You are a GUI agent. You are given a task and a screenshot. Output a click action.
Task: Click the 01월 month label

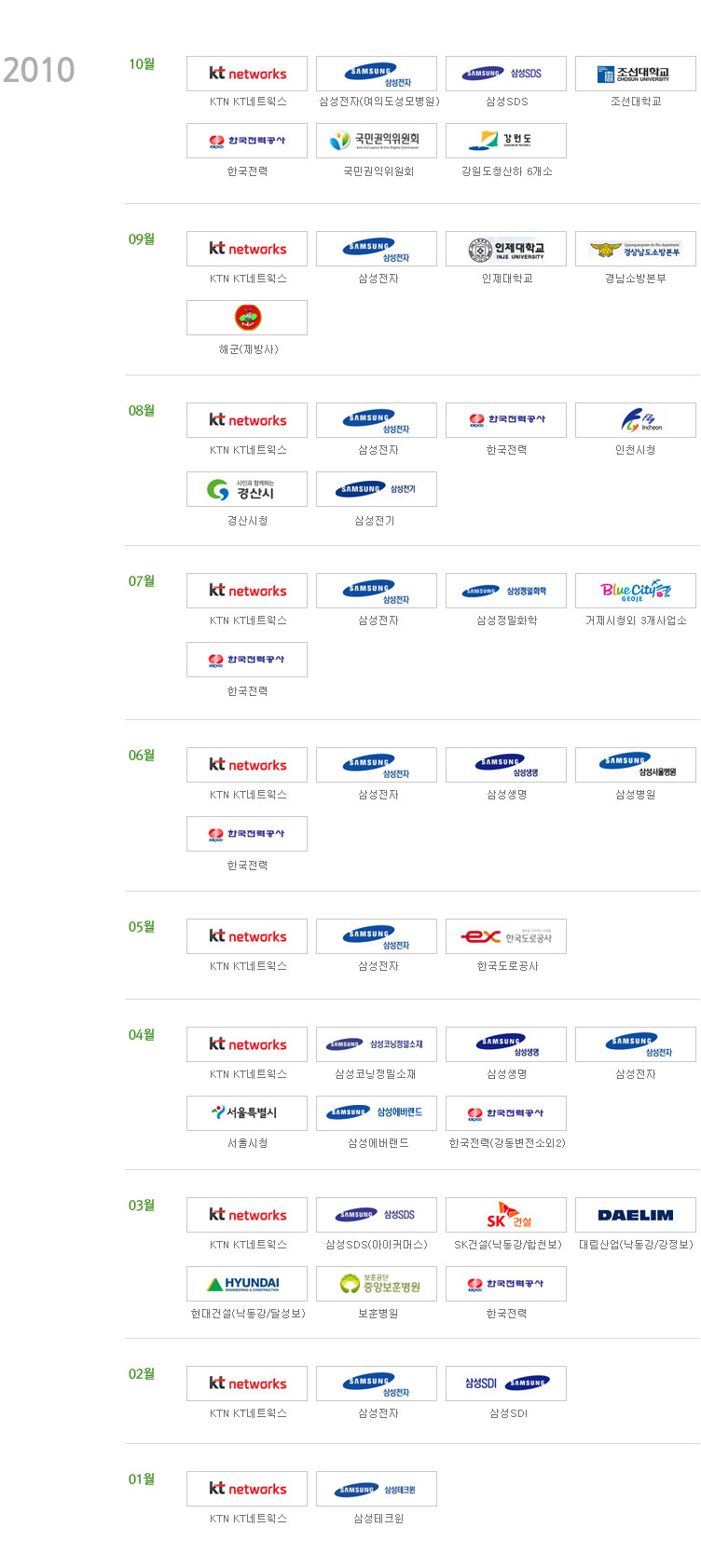[142, 1479]
